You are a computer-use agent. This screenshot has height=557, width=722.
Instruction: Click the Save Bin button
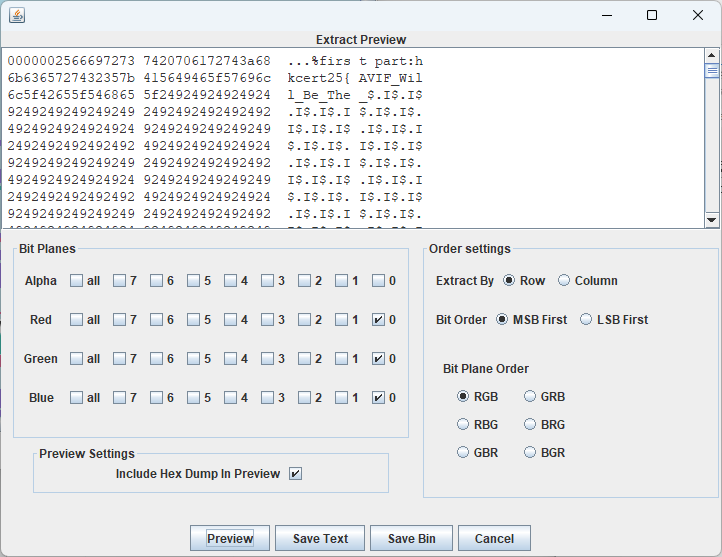point(411,538)
